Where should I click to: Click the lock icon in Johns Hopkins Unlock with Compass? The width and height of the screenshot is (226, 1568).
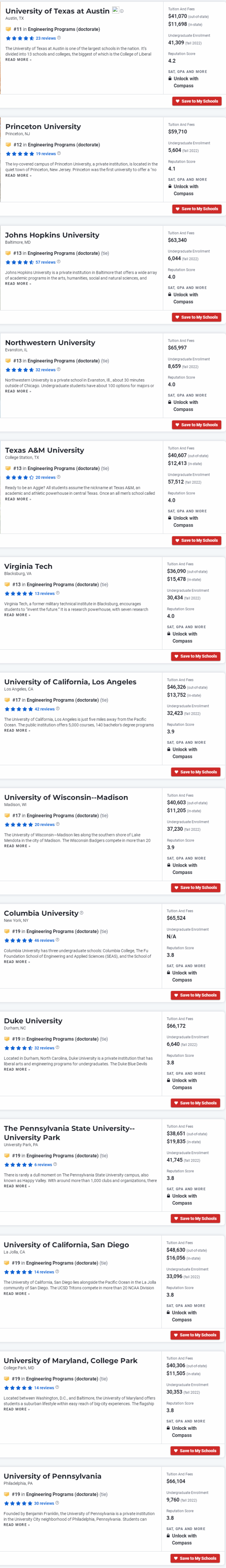tap(170, 295)
